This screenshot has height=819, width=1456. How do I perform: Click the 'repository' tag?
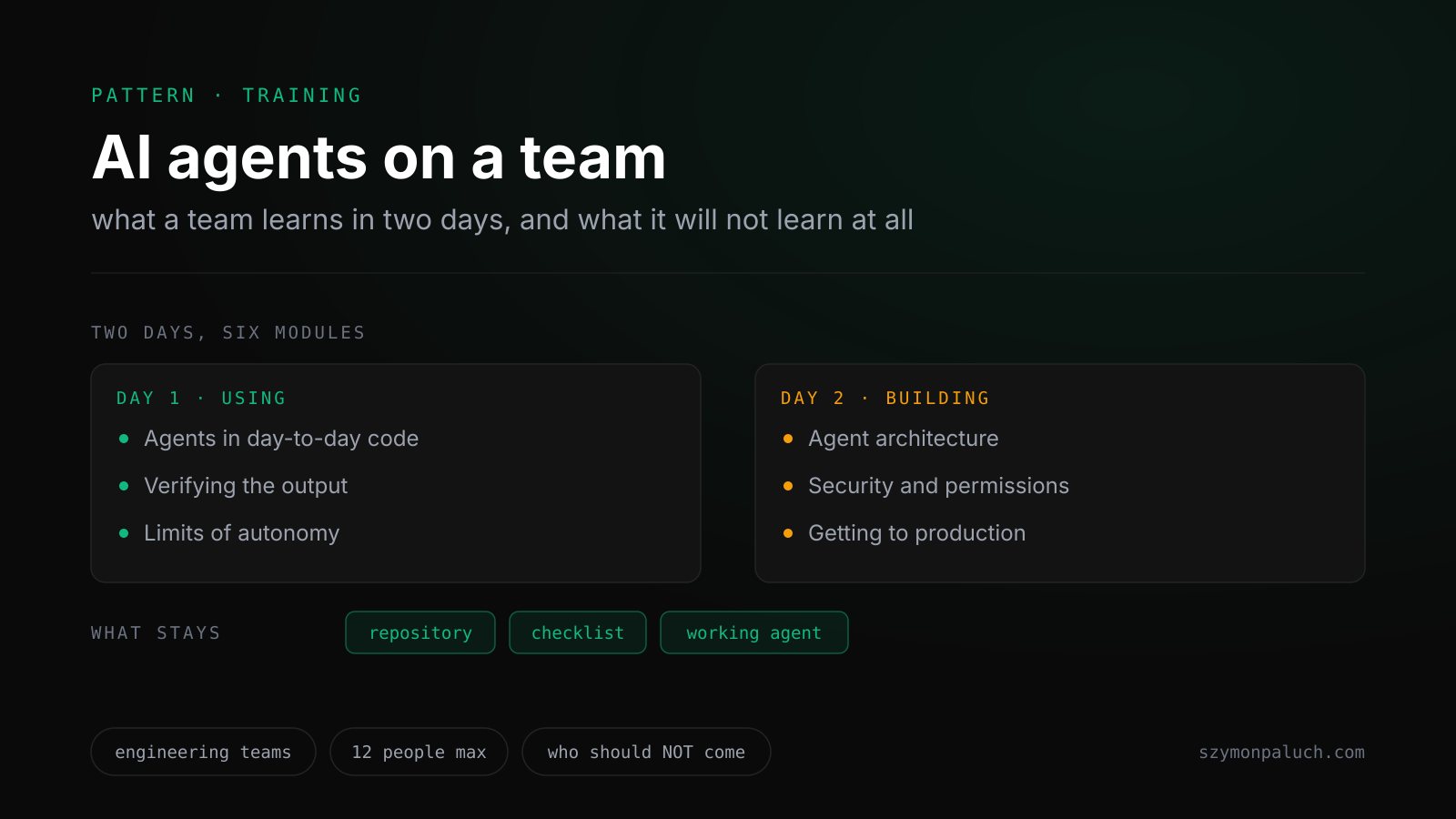tap(420, 632)
